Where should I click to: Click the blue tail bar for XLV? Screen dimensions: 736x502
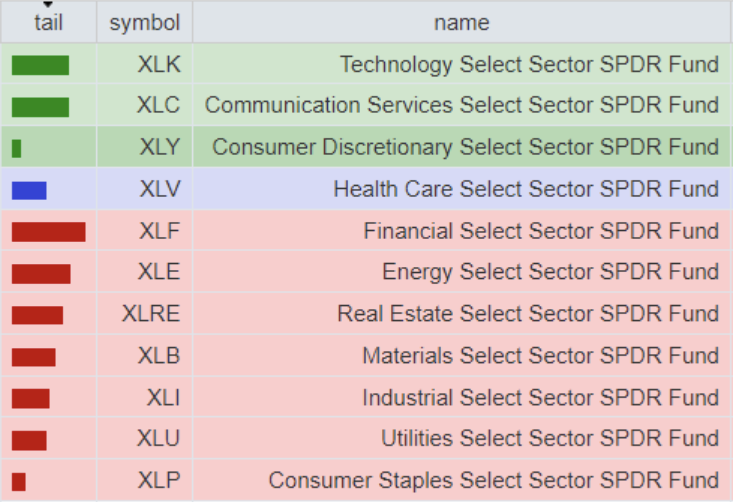pyautogui.click(x=29, y=190)
